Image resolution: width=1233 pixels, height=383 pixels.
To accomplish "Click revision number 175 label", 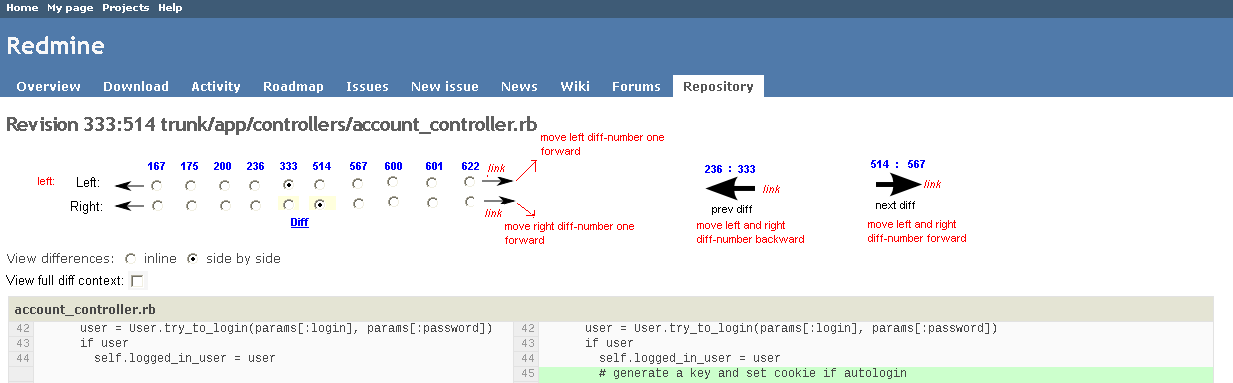I will (190, 166).
